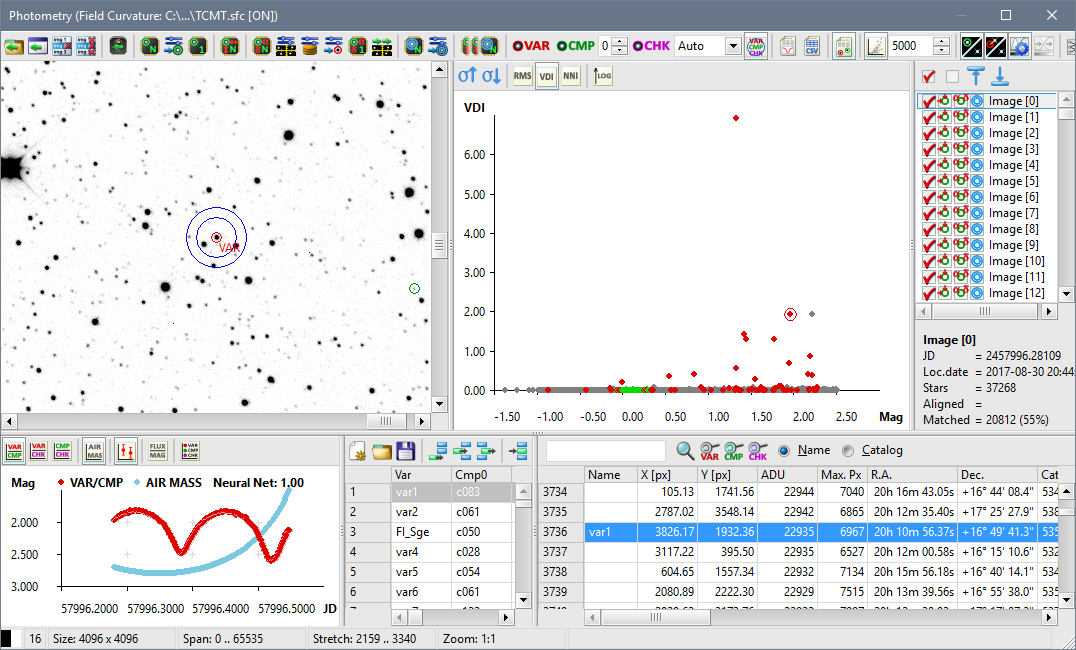Image resolution: width=1076 pixels, height=650 pixels.
Task: Increase the 5000 value with up arrow
Action: point(942,42)
